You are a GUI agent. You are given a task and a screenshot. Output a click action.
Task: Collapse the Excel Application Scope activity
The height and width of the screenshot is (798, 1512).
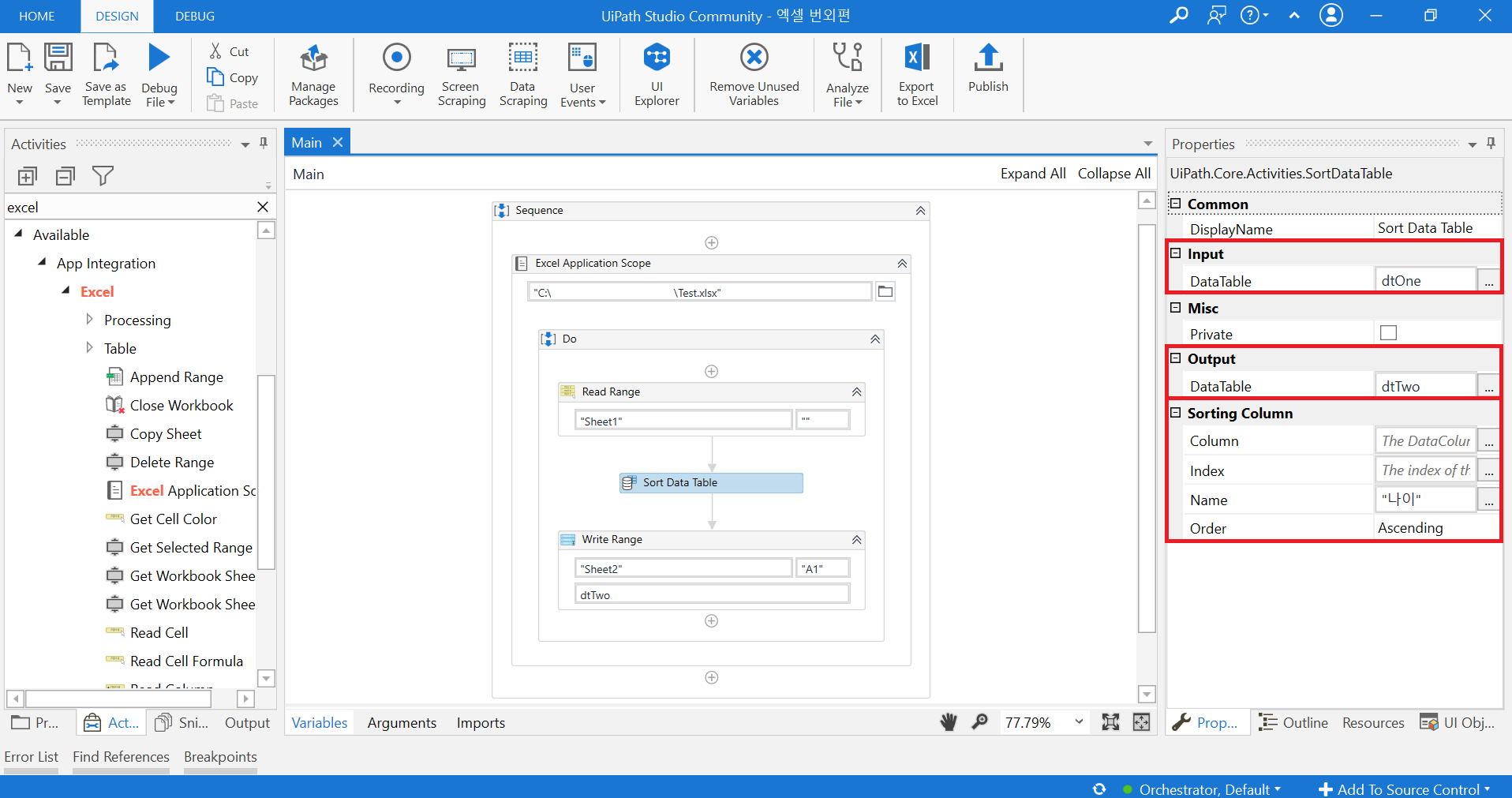(x=902, y=264)
